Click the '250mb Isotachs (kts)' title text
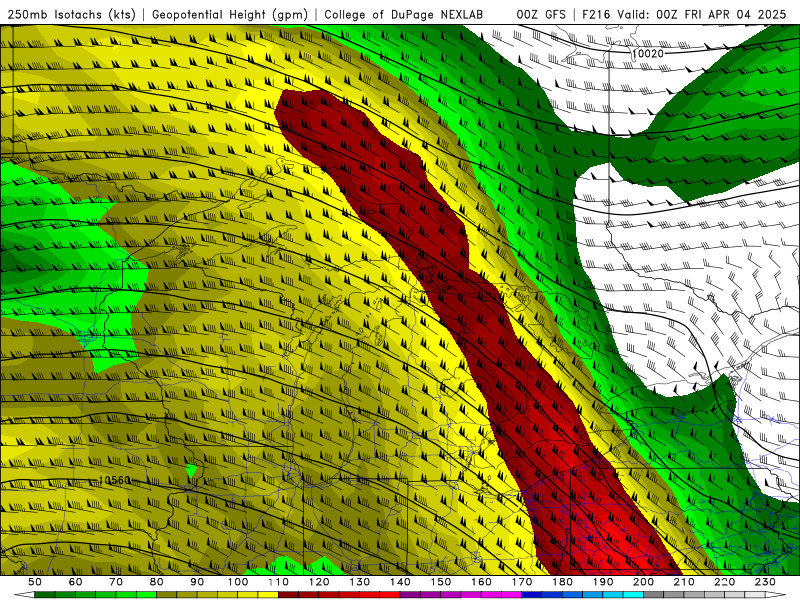 (72, 15)
